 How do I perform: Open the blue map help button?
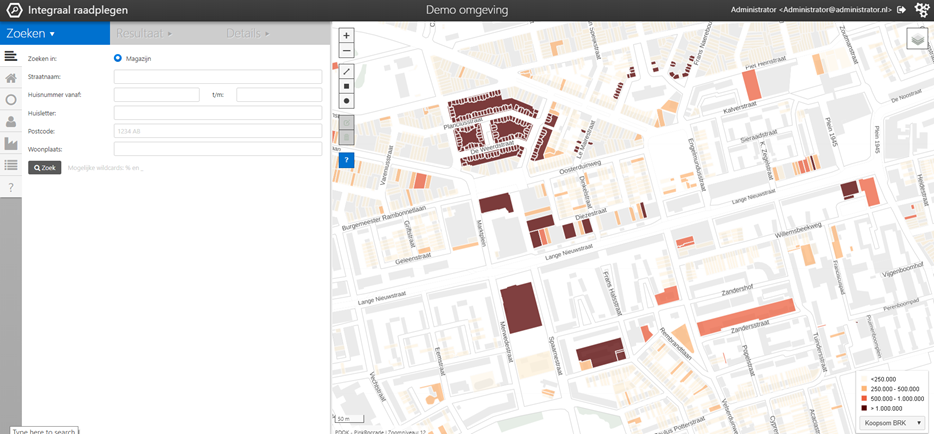[x=347, y=160]
